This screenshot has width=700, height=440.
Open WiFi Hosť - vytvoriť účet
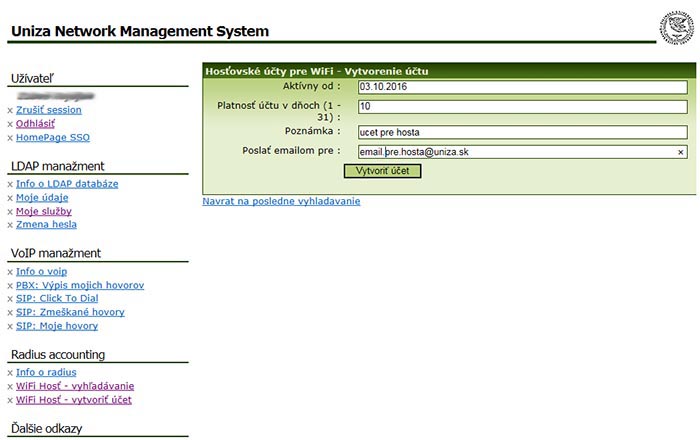[74, 400]
